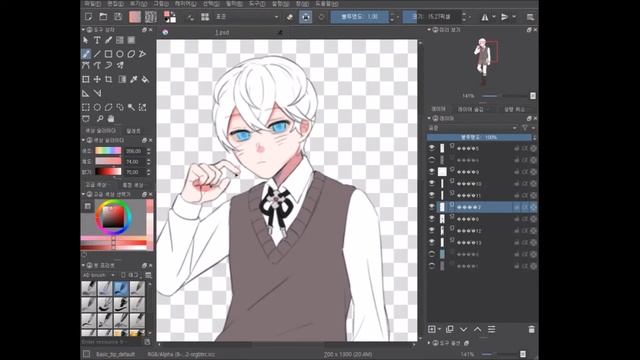Select the Elliptical Selection tool
This screenshot has height=360, width=640.
97,107
